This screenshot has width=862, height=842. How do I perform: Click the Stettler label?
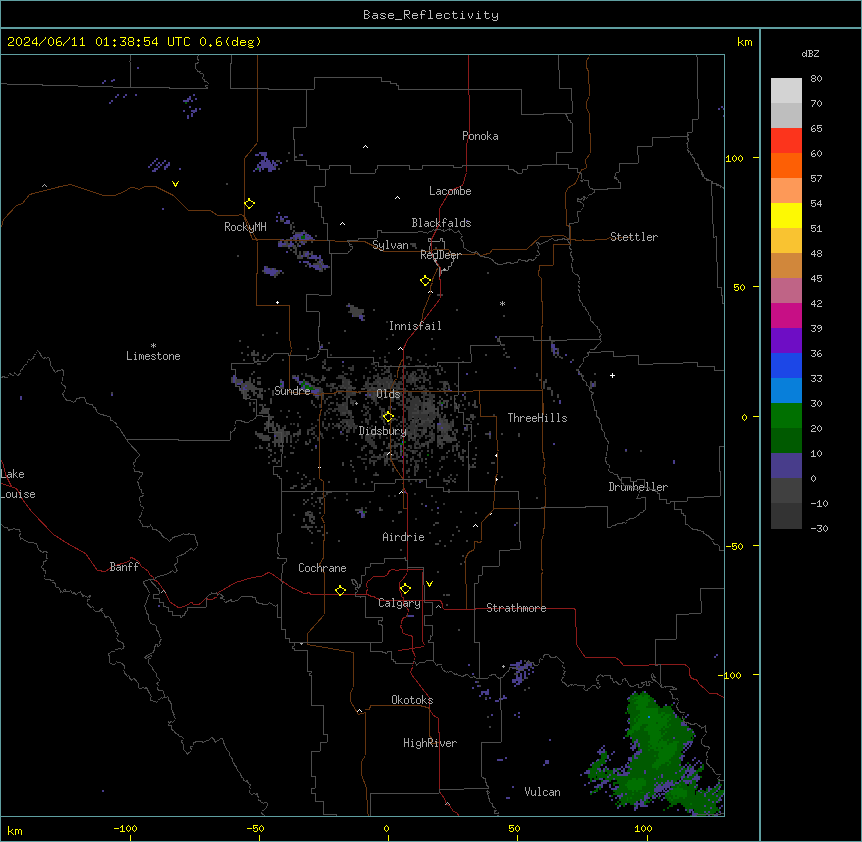pos(634,237)
